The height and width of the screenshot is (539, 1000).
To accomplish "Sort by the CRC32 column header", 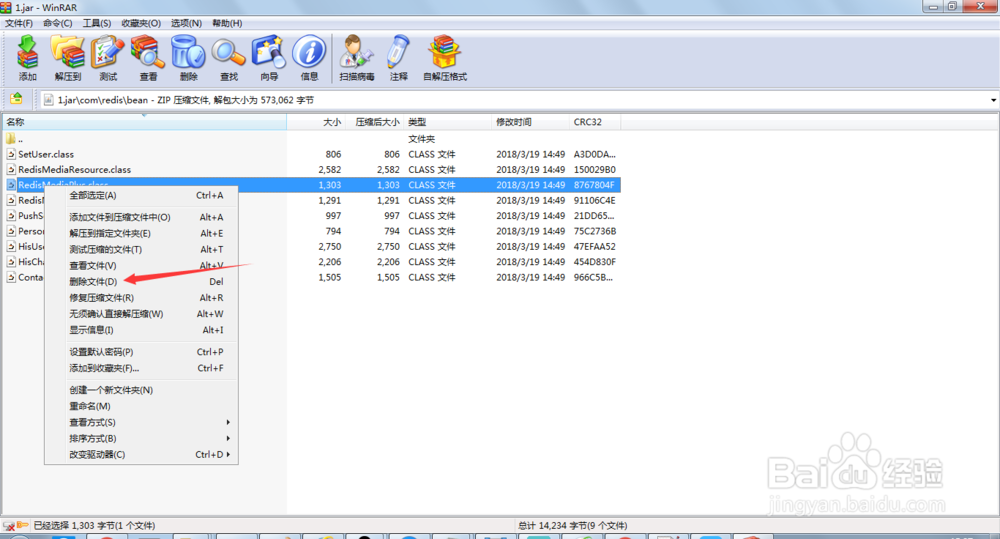I will click(x=595, y=122).
